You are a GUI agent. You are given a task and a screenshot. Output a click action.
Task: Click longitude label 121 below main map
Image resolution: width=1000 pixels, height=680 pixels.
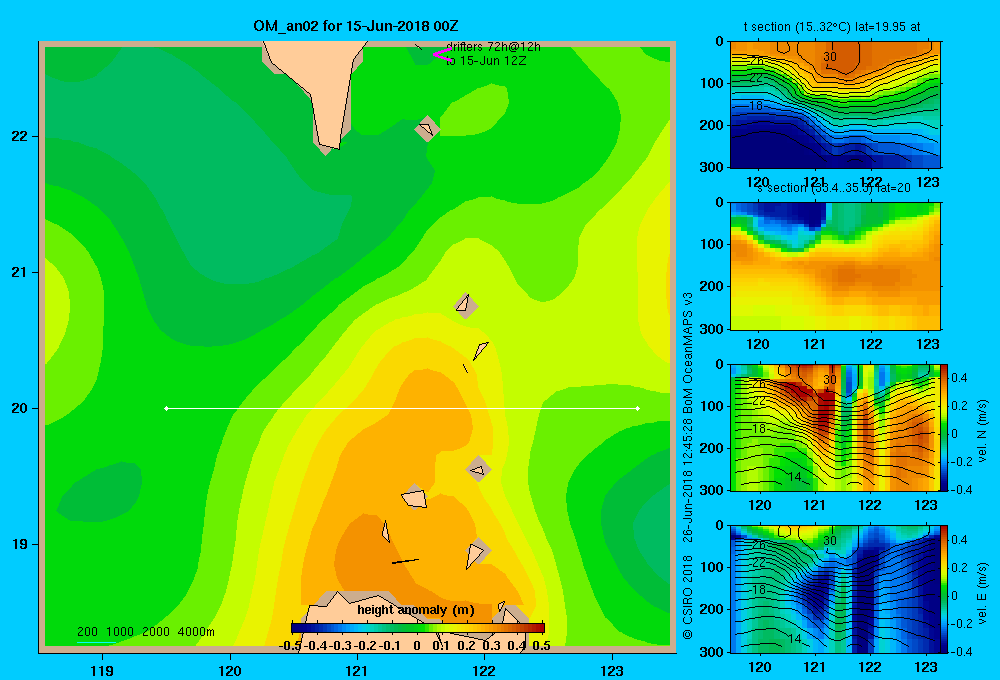coord(357,670)
